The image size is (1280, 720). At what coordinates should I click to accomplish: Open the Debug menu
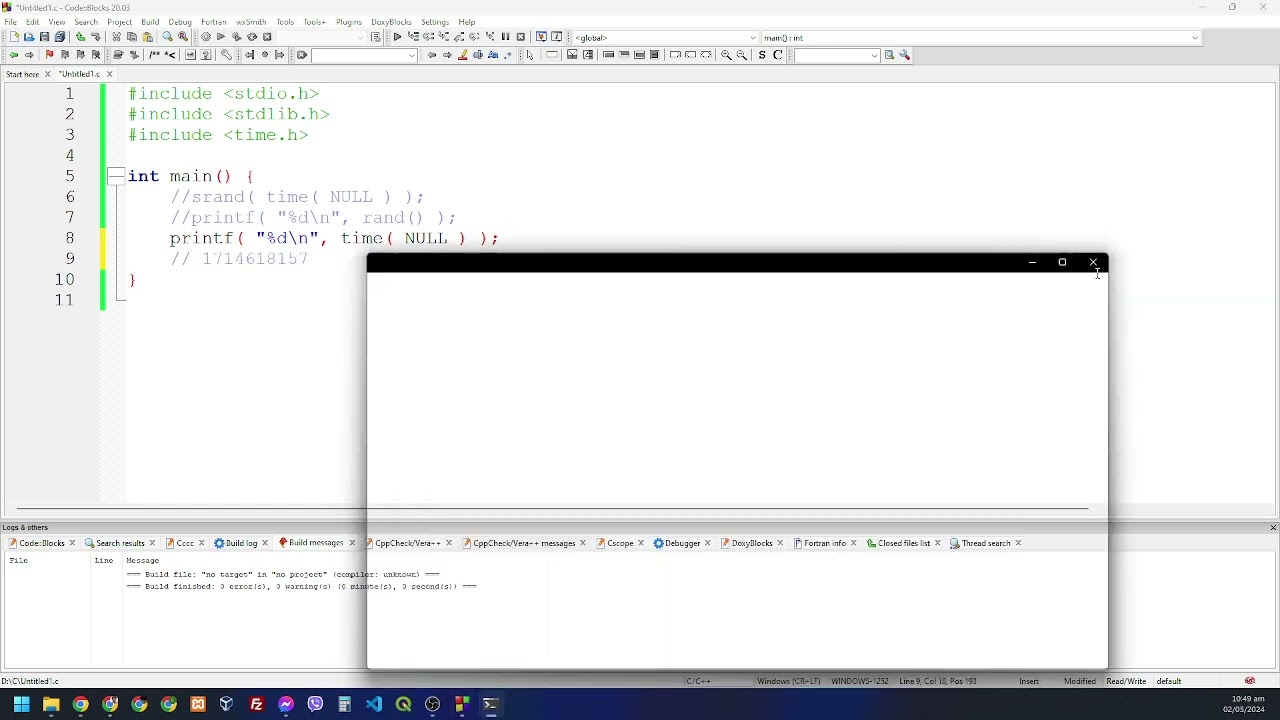pyautogui.click(x=180, y=22)
